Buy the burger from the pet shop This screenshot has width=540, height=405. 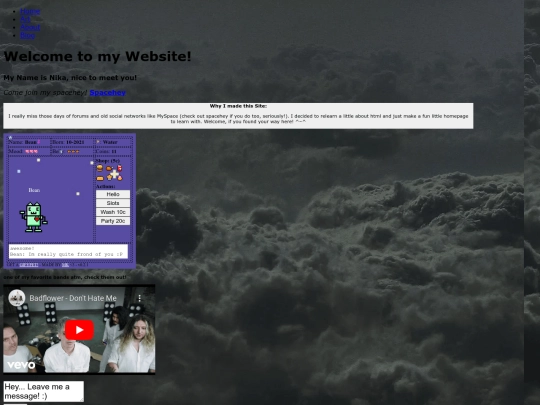100,168
